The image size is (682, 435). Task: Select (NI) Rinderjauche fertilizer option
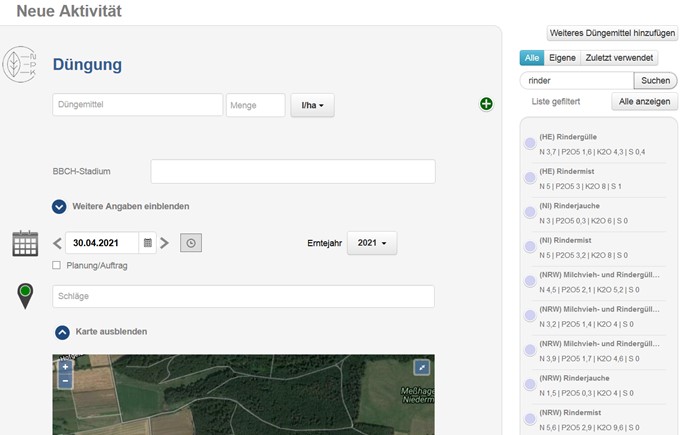[530, 213]
